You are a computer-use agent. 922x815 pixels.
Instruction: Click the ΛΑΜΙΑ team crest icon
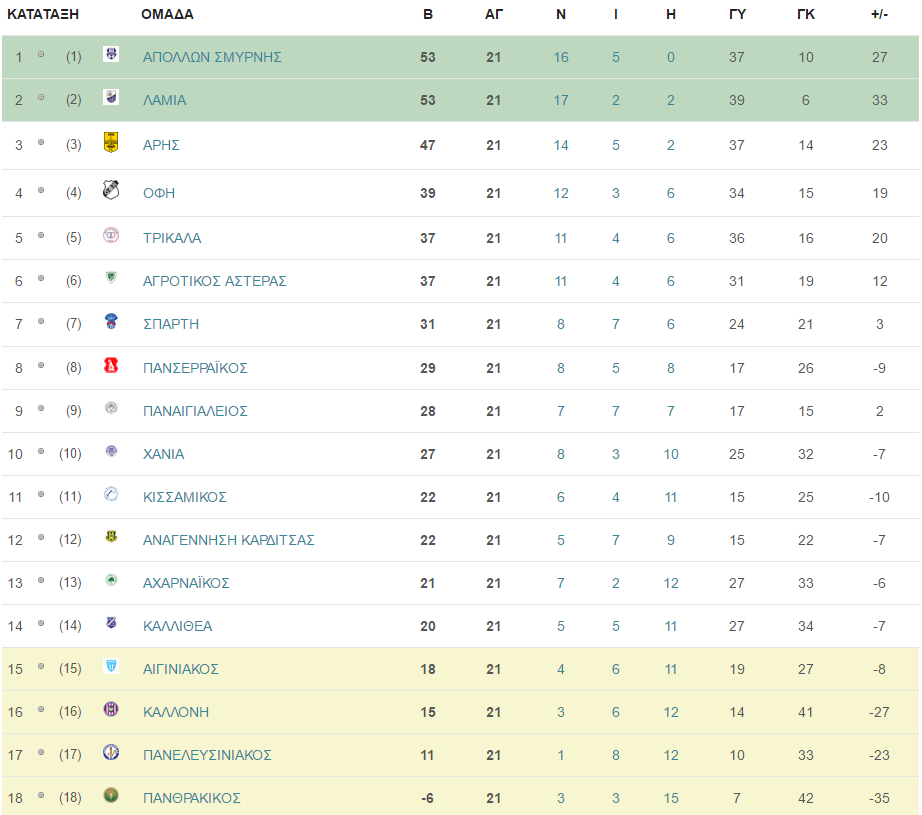coord(111,97)
